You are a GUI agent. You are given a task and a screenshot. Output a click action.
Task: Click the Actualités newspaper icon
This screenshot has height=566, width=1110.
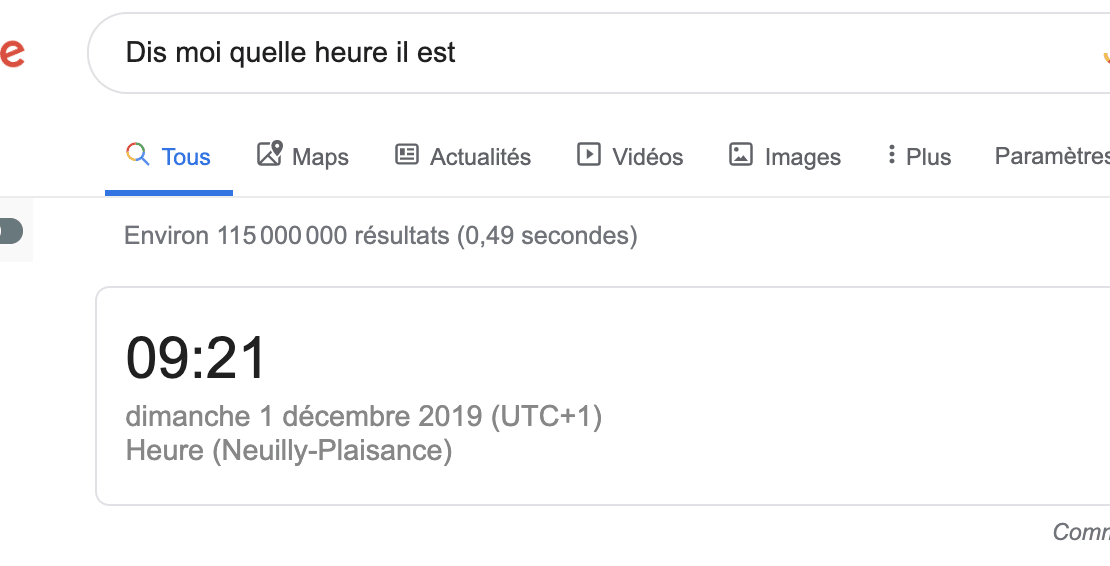coord(407,155)
